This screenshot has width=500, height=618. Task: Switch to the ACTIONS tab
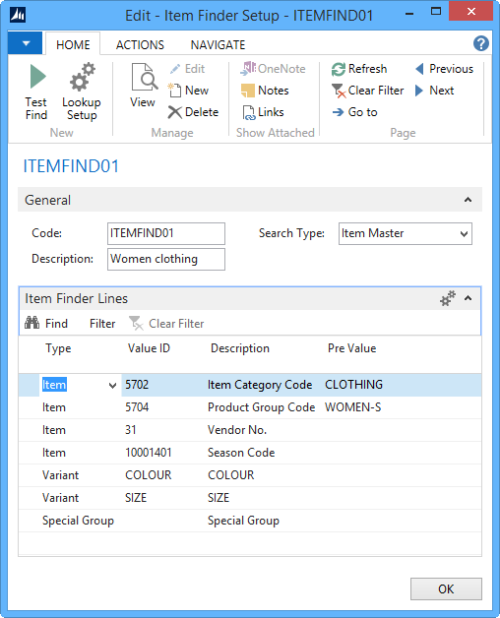(140, 45)
